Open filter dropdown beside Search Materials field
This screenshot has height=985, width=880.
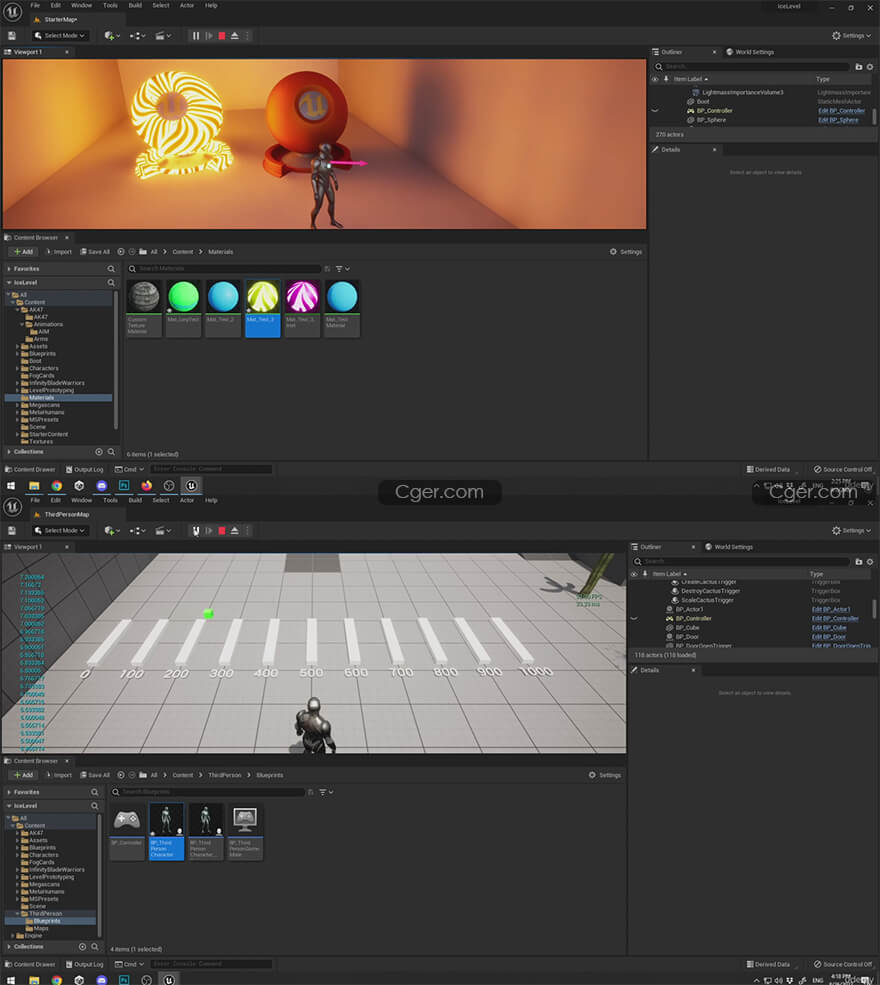click(342, 269)
